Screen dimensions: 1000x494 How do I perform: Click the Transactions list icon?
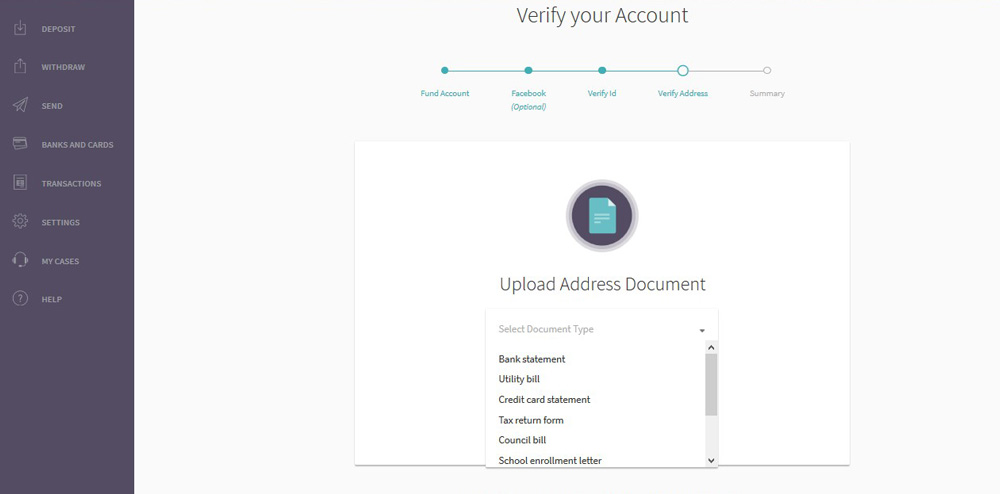point(20,183)
